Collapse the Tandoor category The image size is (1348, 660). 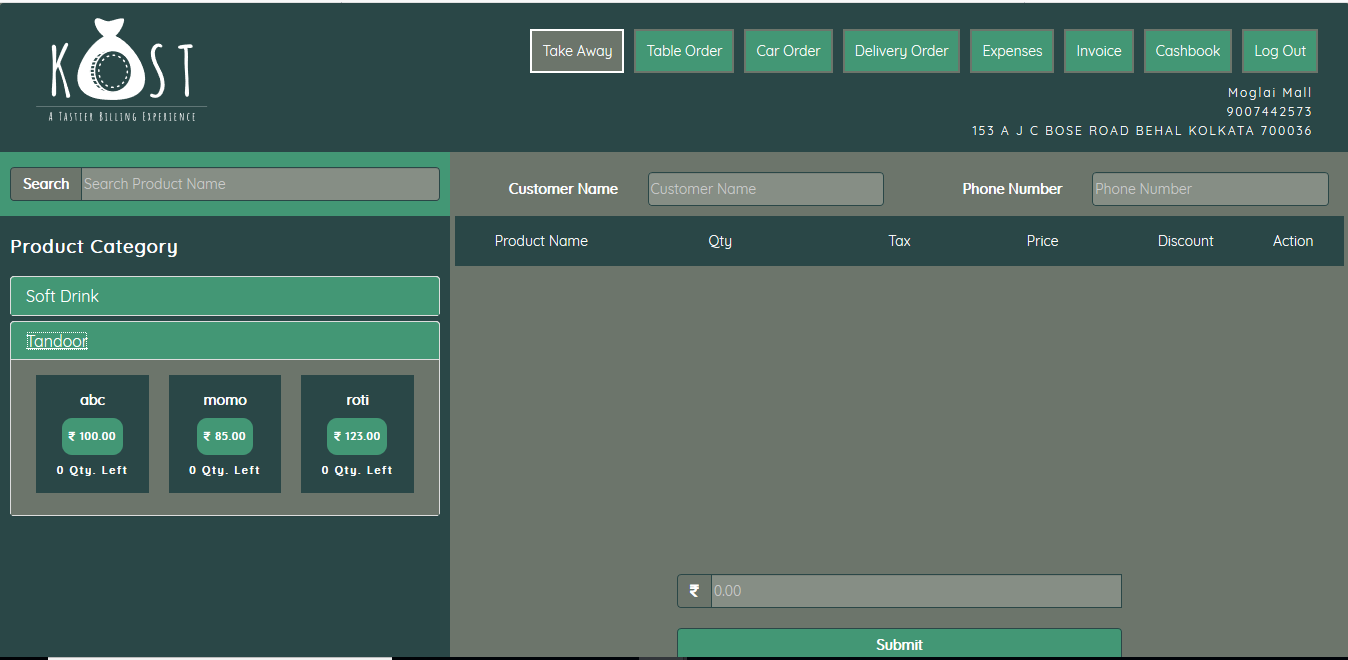coord(57,341)
